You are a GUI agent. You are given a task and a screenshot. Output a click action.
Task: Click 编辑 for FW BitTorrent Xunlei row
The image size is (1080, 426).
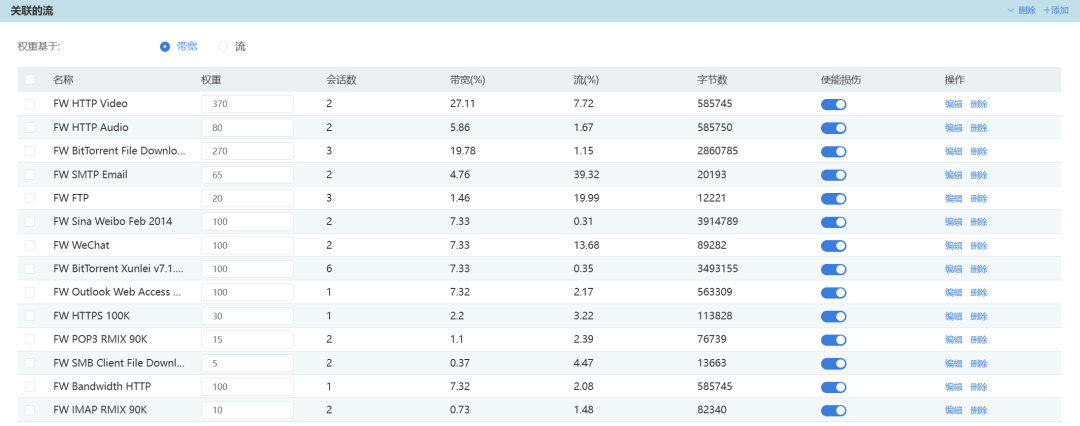(x=953, y=269)
